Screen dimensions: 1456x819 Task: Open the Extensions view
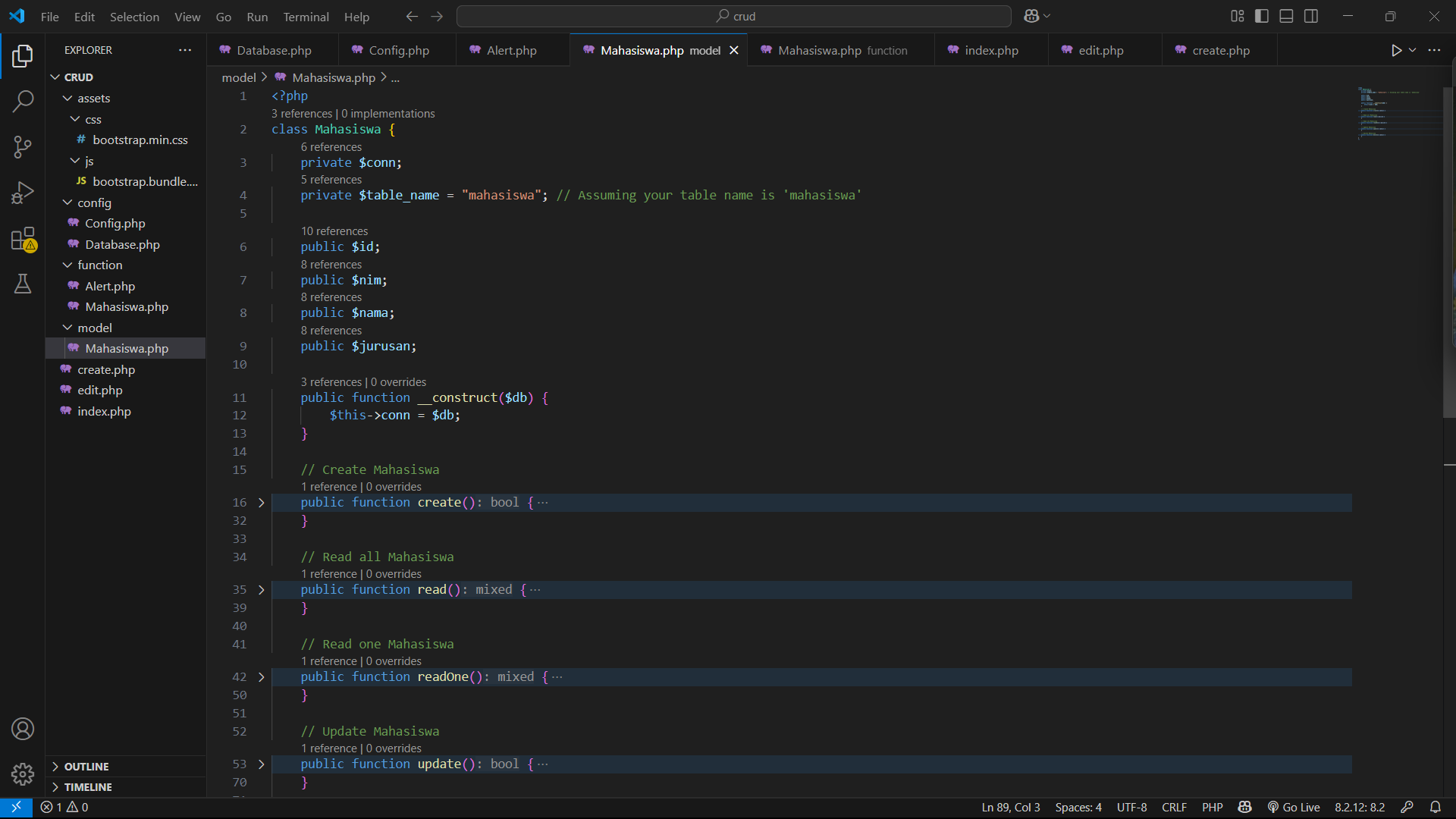click(x=23, y=240)
